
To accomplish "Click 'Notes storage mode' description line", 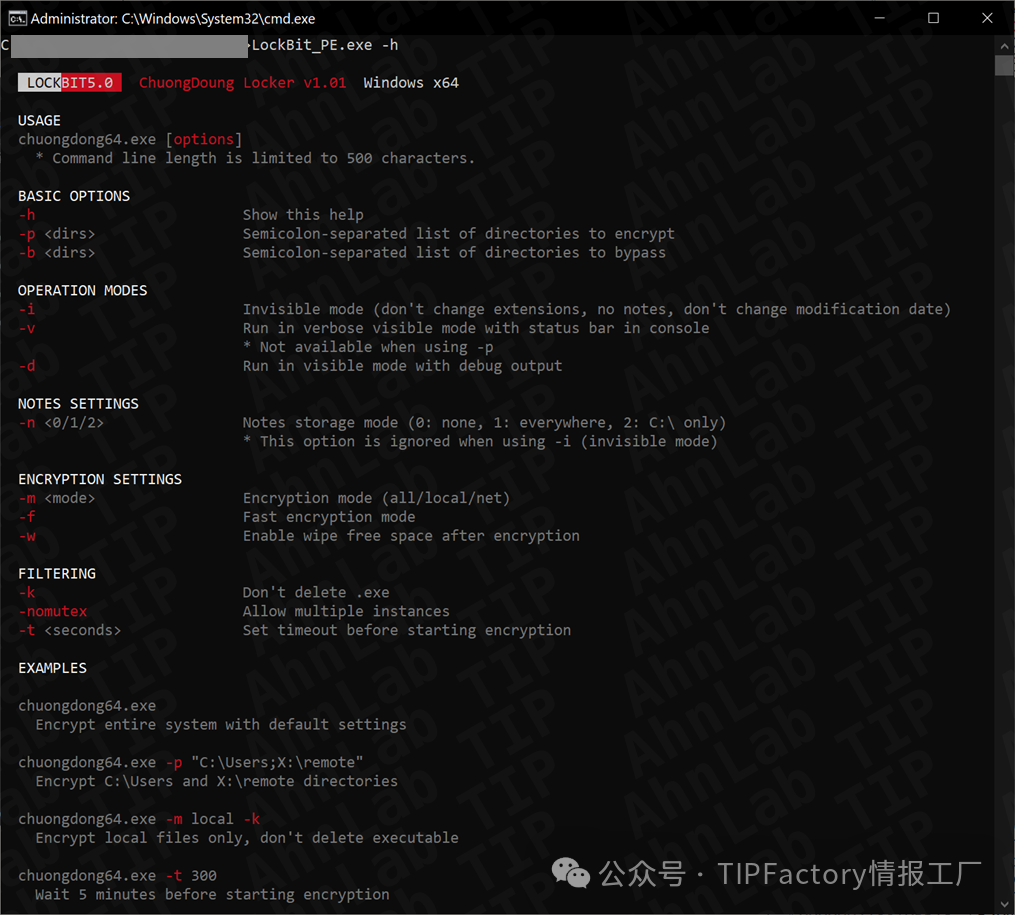I will click(484, 423).
